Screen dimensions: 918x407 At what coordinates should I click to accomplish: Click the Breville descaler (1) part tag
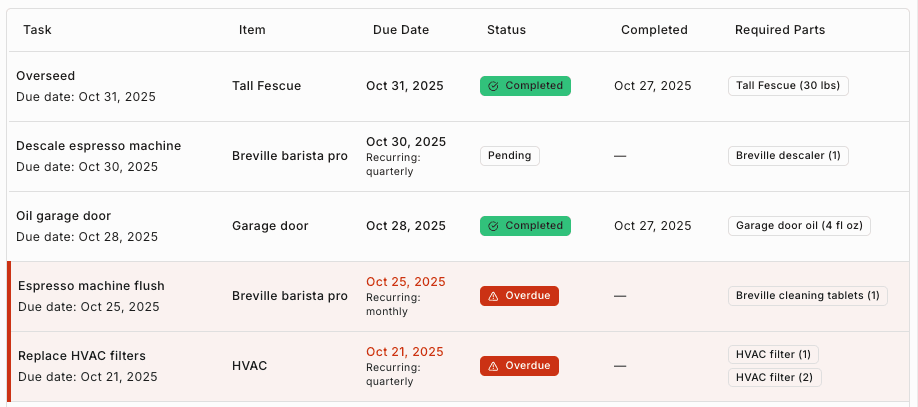pos(788,156)
